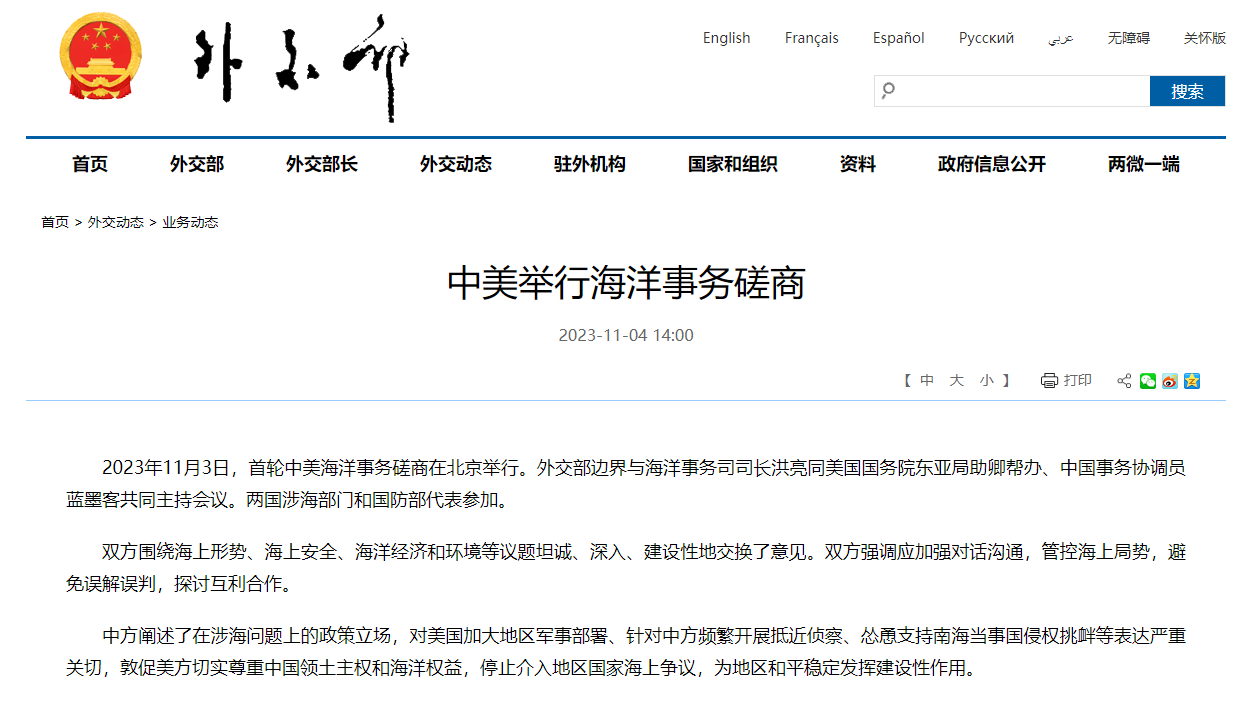Share article to Weibo icon
This screenshot has width=1241, height=710.
click(x=1169, y=381)
